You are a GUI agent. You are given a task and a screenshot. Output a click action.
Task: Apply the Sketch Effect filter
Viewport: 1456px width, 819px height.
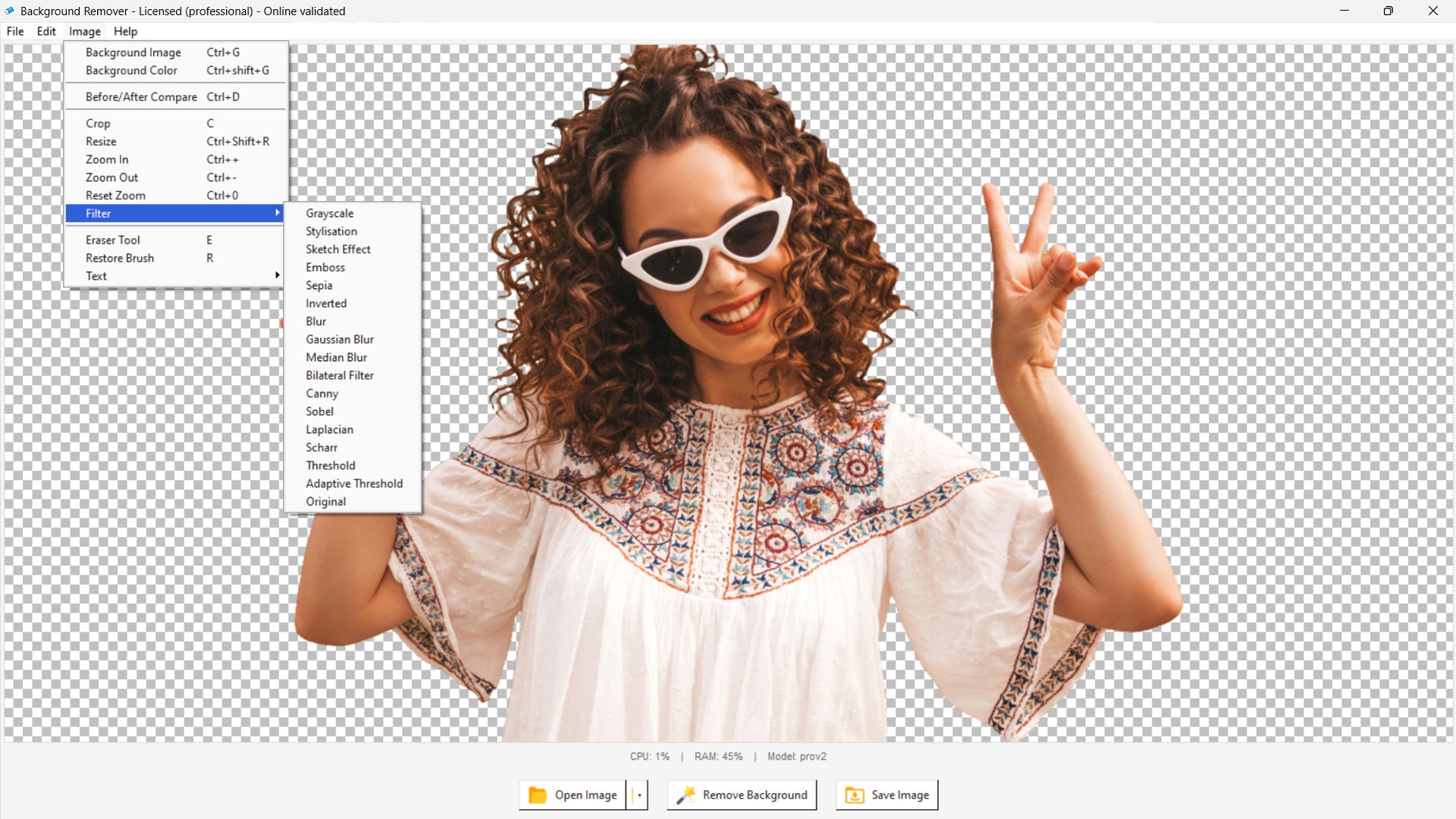[338, 249]
